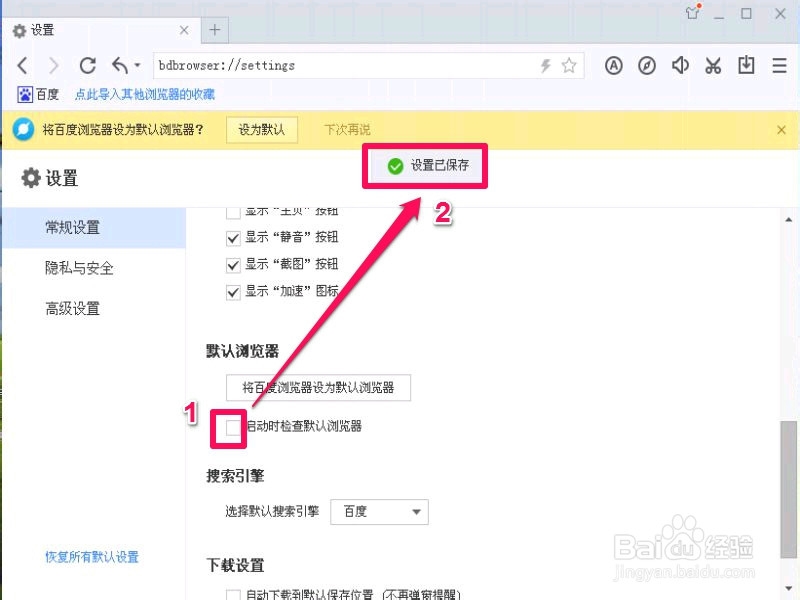
Task: Toggle the 显示"静音"按钮 checkbox
Action: [233, 237]
